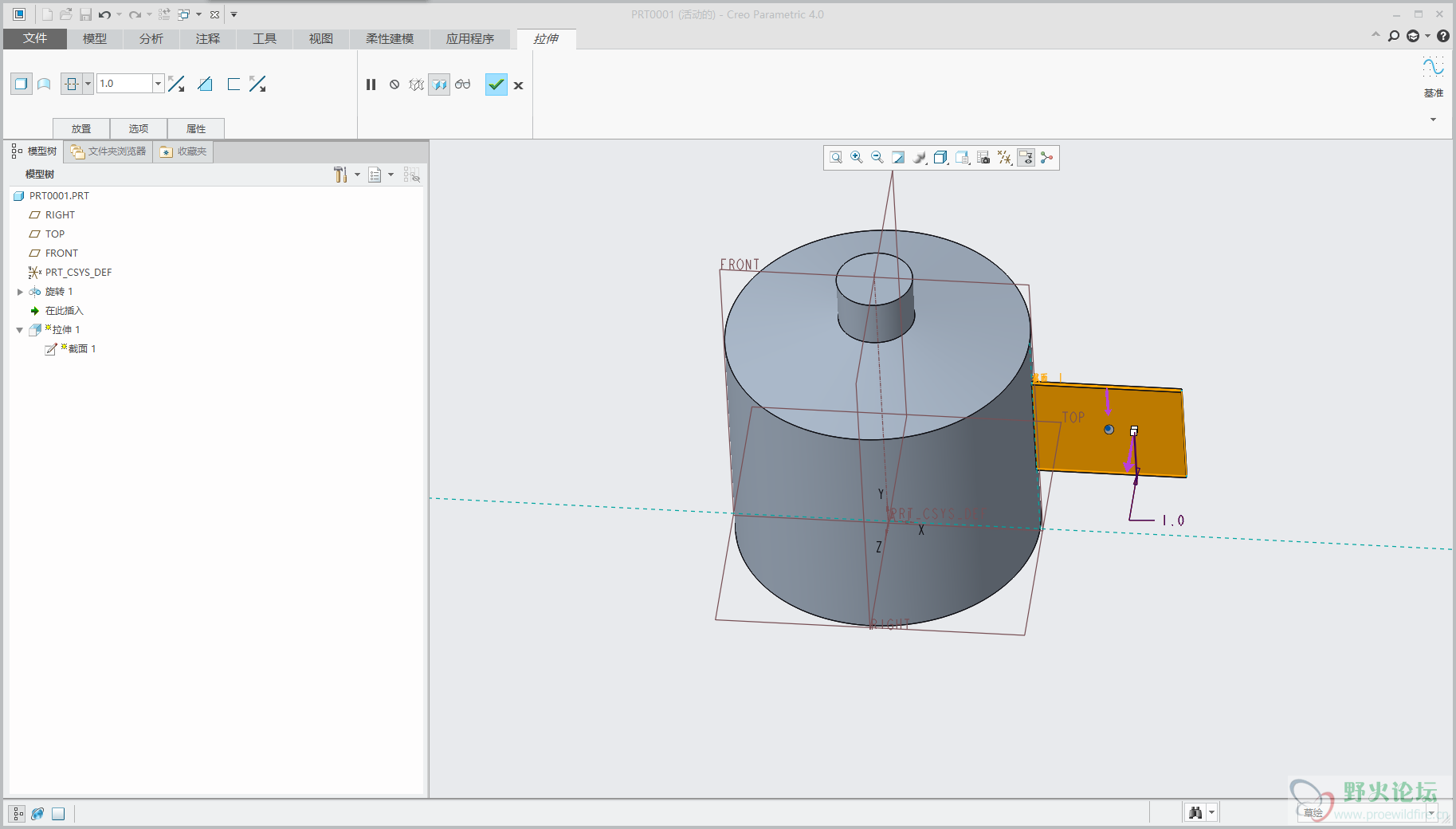The width and height of the screenshot is (1456, 829).
Task: Click the Repaint icon
Action: coord(898,158)
